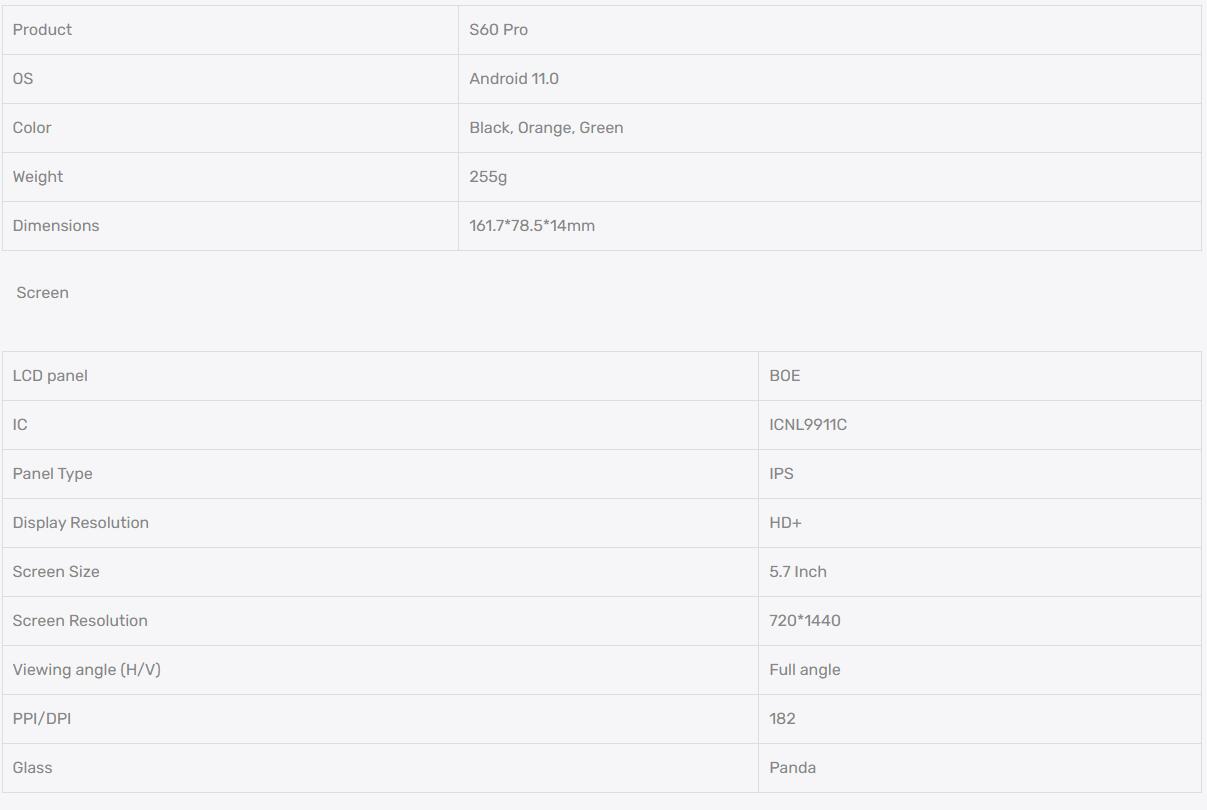Select the Full angle viewing value

pyautogui.click(x=805, y=670)
